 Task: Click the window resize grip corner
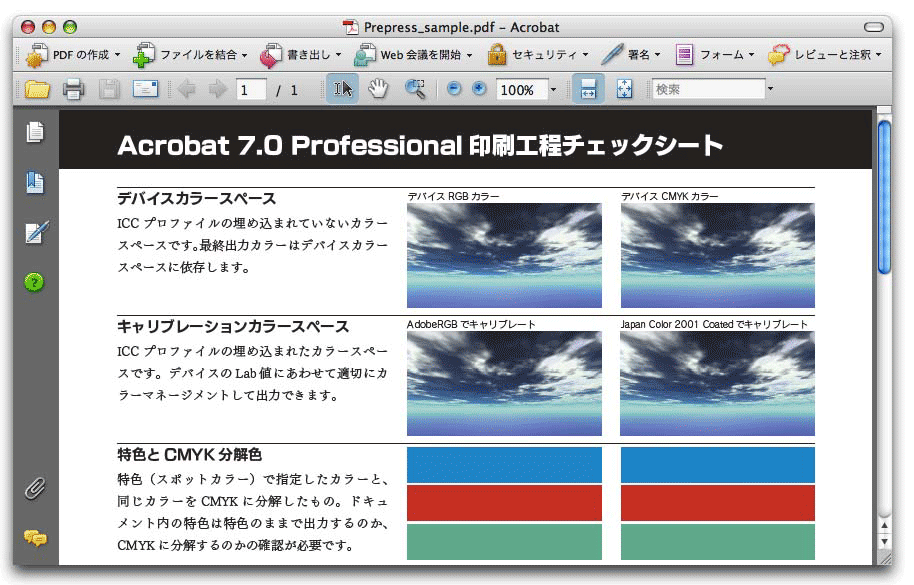click(x=885, y=558)
